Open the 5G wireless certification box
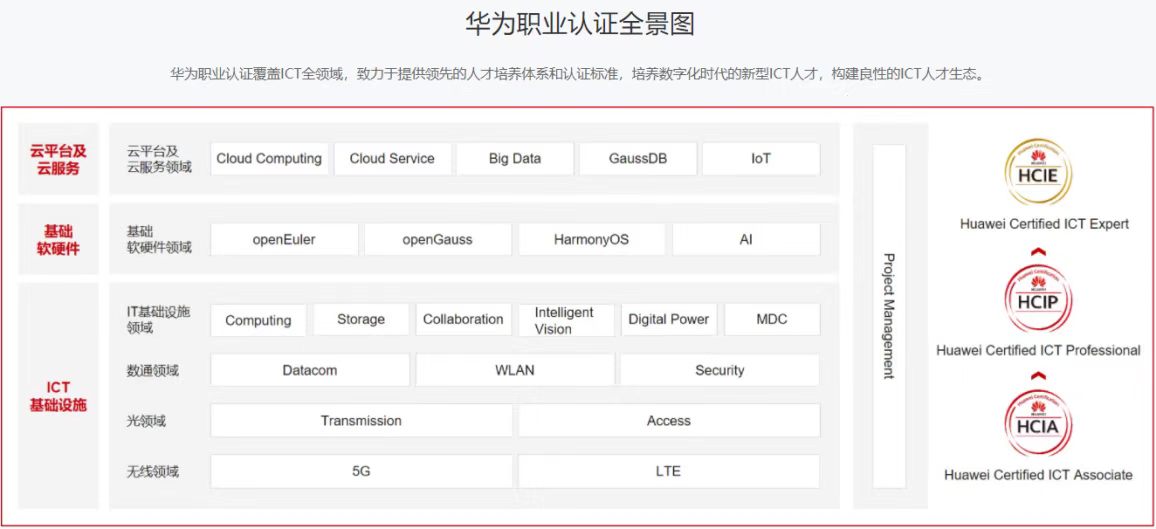The width and height of the screenshot is (1156, 529). (x=361, y=472)
